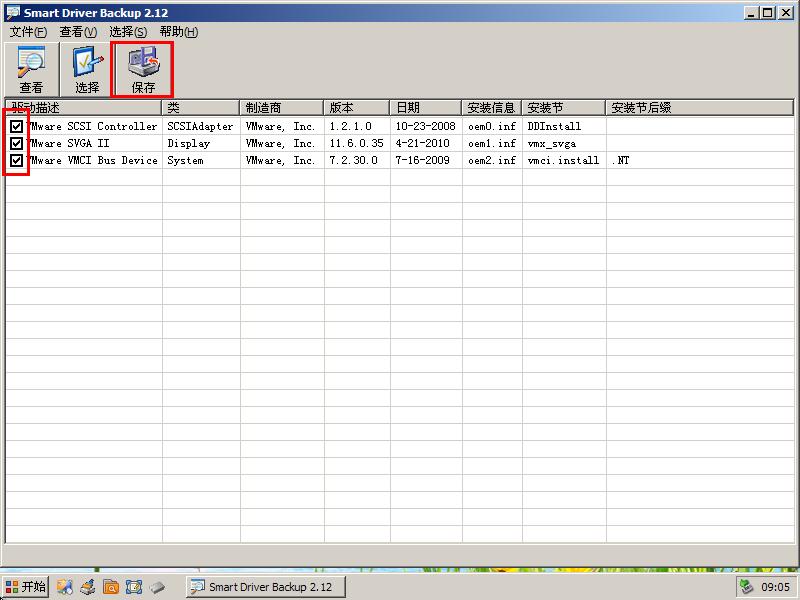Click the 查看 (View) toolbar icon
Screen dimensions: 800x600
32,69
